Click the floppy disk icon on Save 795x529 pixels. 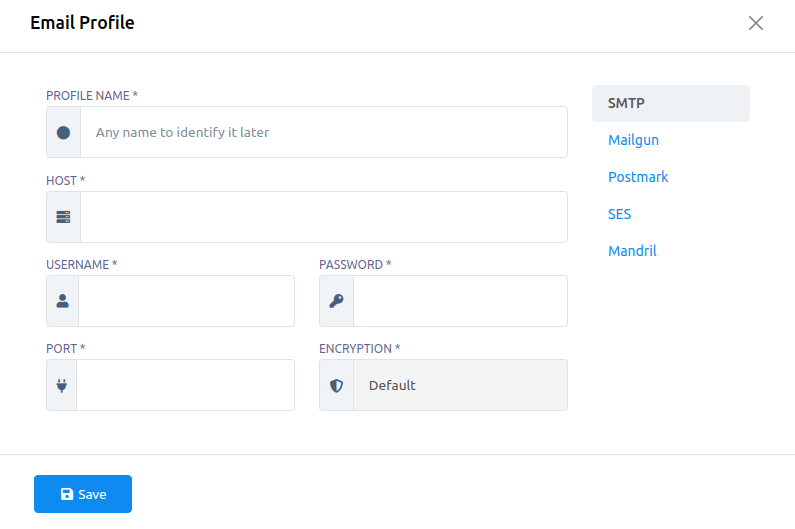click(67, 494)
